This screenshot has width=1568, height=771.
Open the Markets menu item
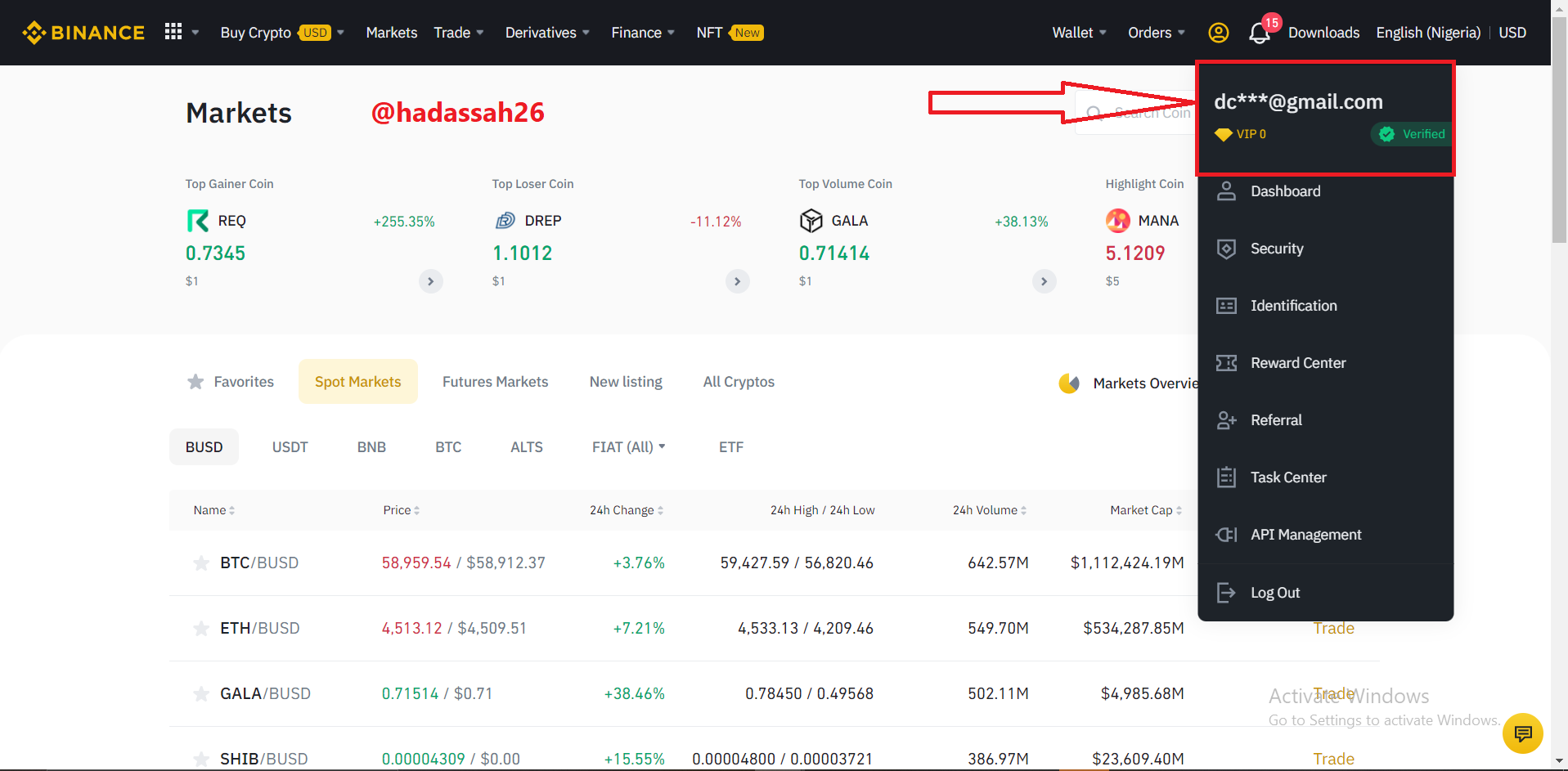pyautogui.click(x=392, y=33)
